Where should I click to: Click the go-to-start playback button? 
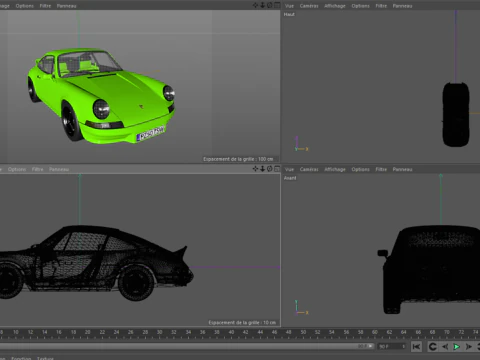[x=416, y=347]
